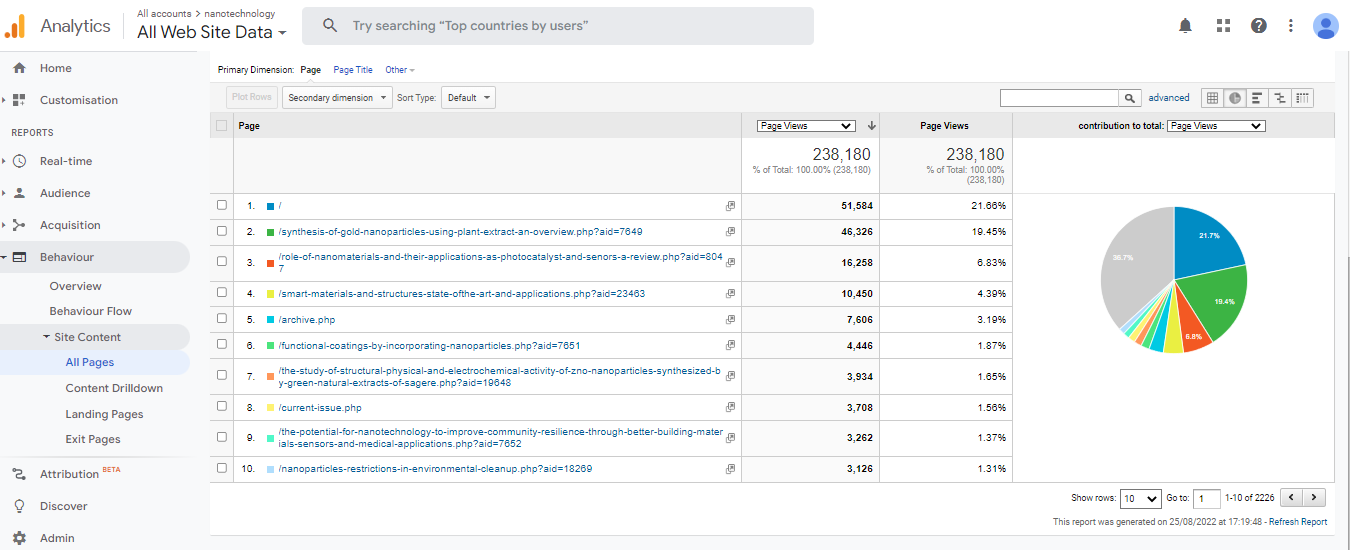
Task: Click the table search magnifier button
Action: (1129, 98)
